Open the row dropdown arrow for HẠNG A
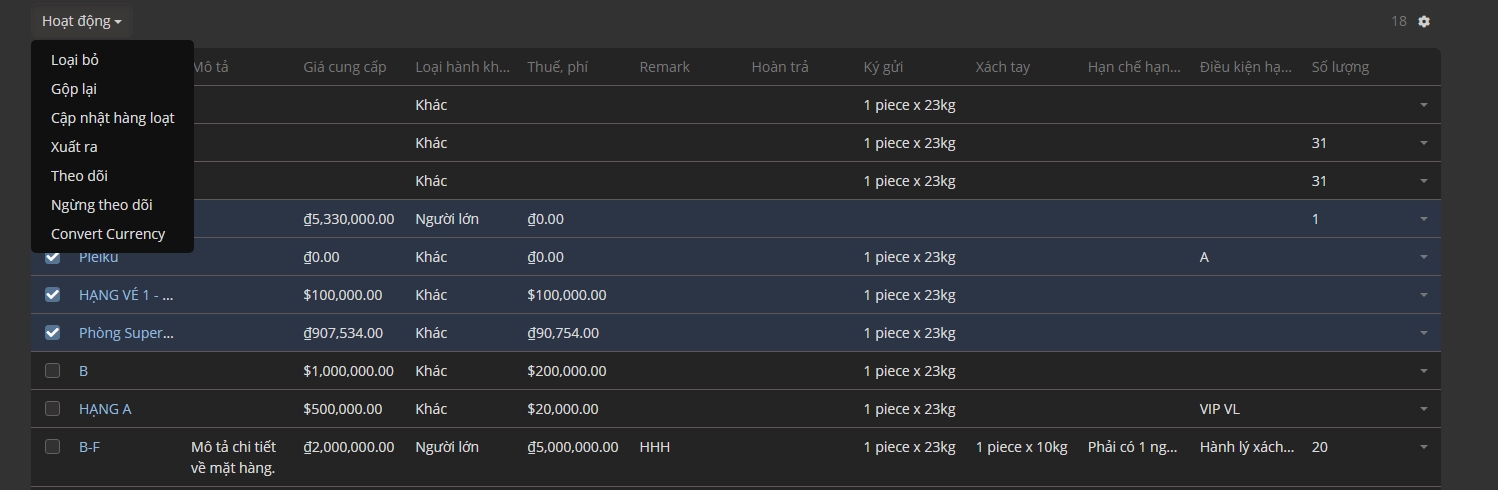This screenshot has height=490, width=1498. click(x=1424, y=409)
